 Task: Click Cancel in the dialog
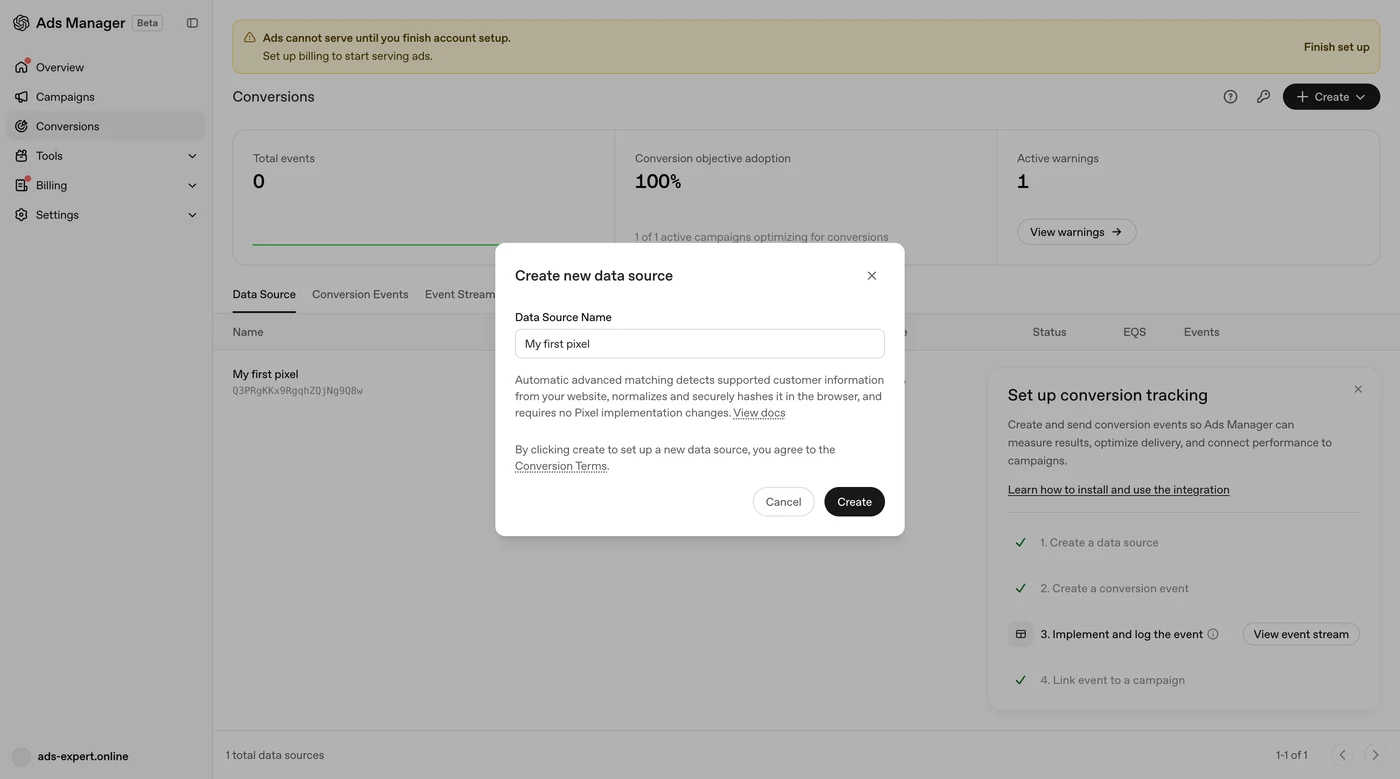point(783,502)
